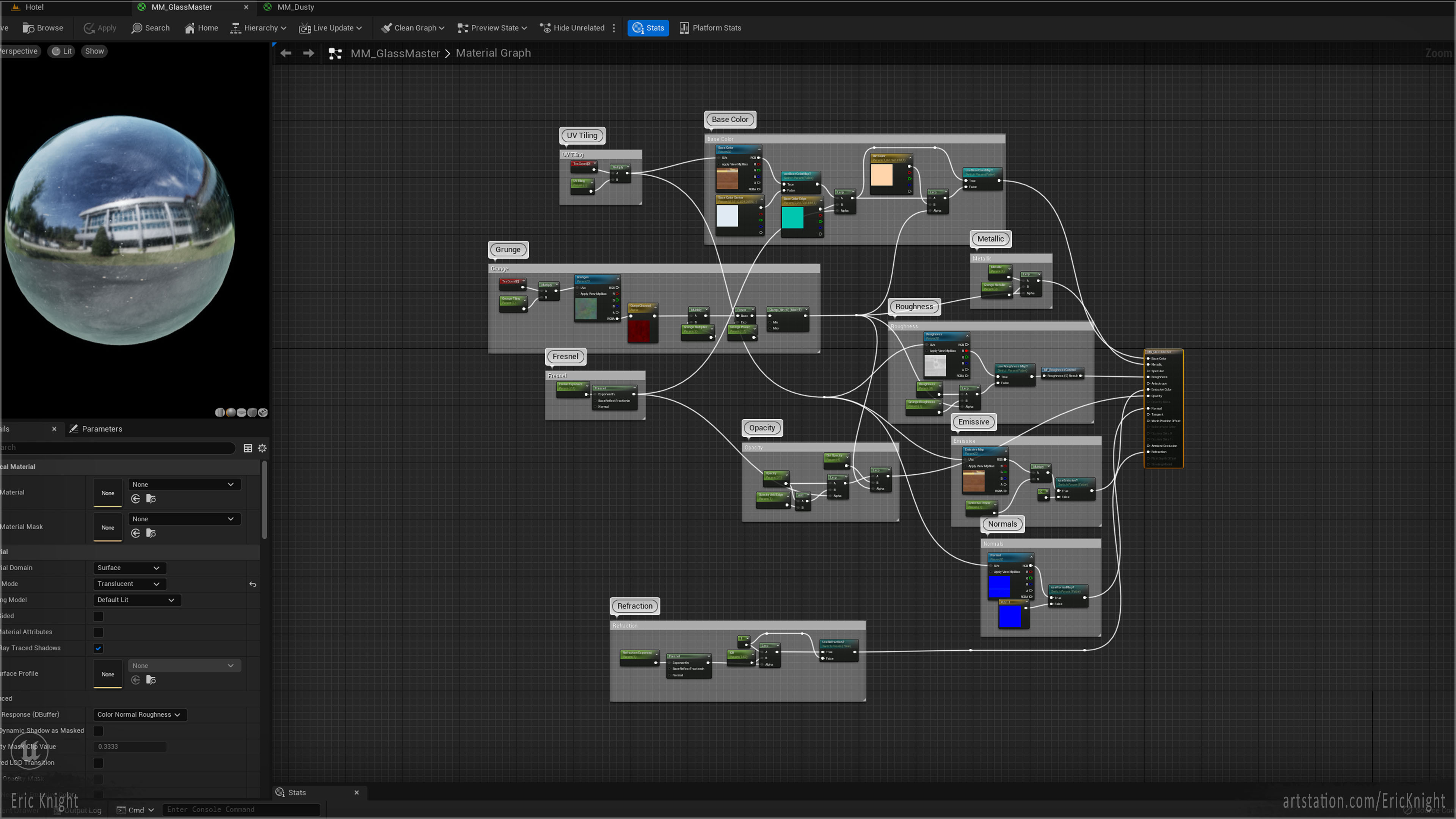1456x819 pixels.
Task: Open the Hierarchy dropdown
Action: pos(258,28)
